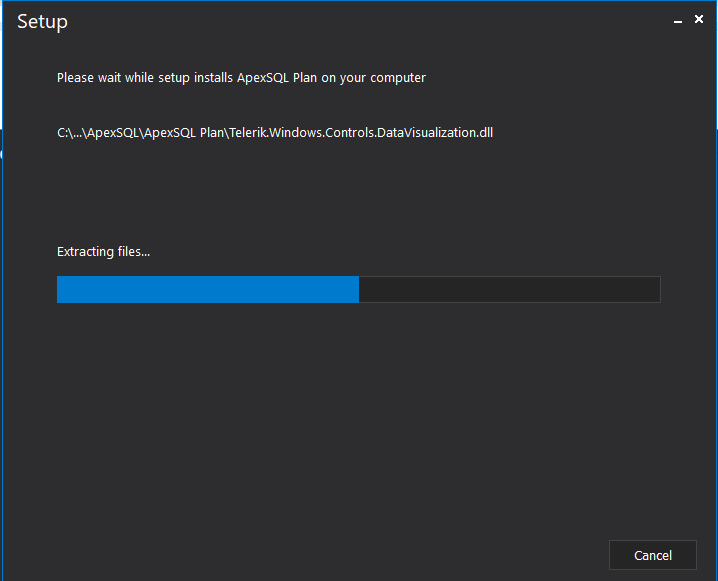Minimize the Setup window
Image resolution: width=718 pixels, height=581 pixels.
point(678,21)
